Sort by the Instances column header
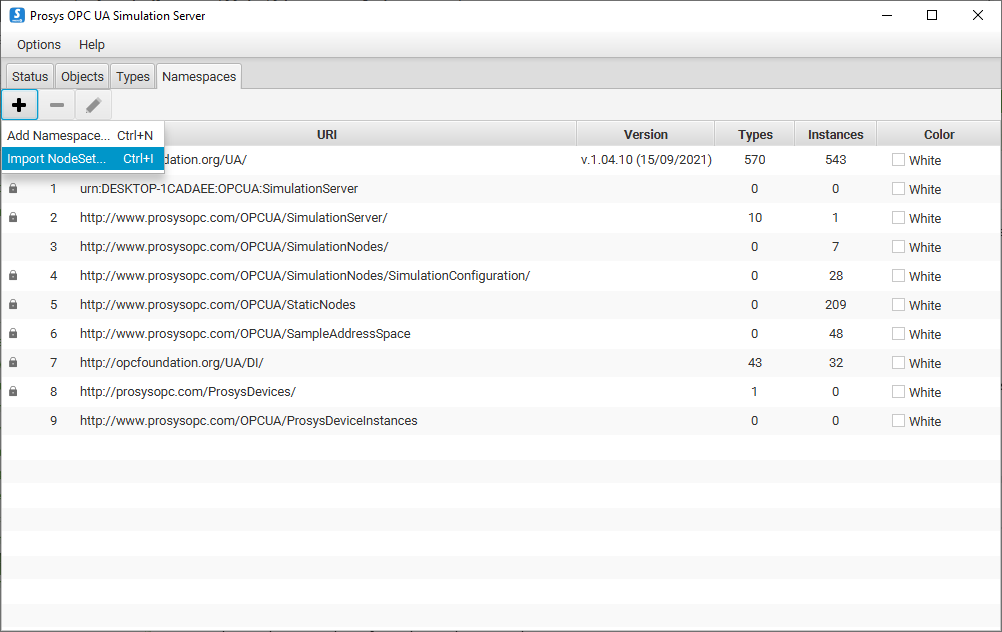Viewport: 1002px width, 632px height. pos(835,134)
